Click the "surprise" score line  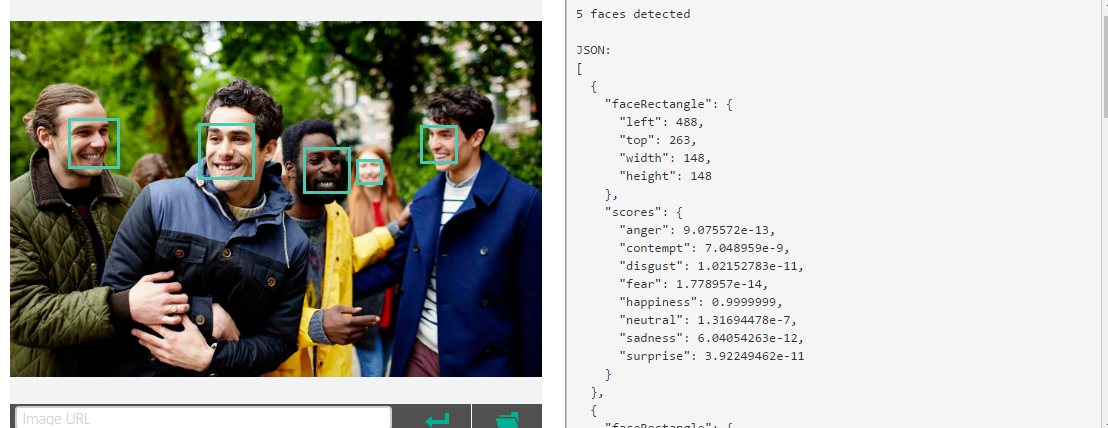[x=712, y=356]
